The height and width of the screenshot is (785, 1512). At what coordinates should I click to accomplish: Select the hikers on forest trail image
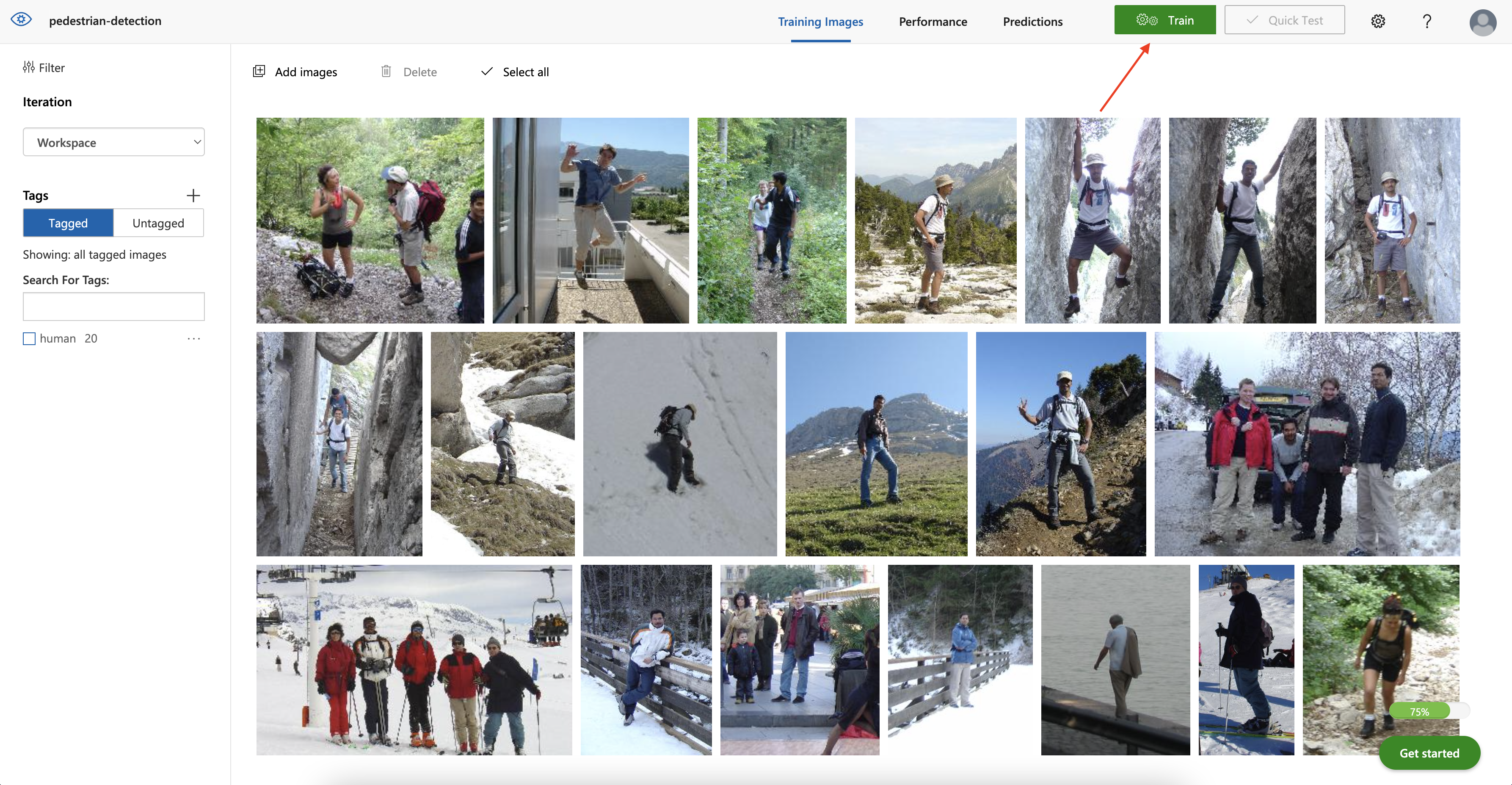[x=772, y=220]
